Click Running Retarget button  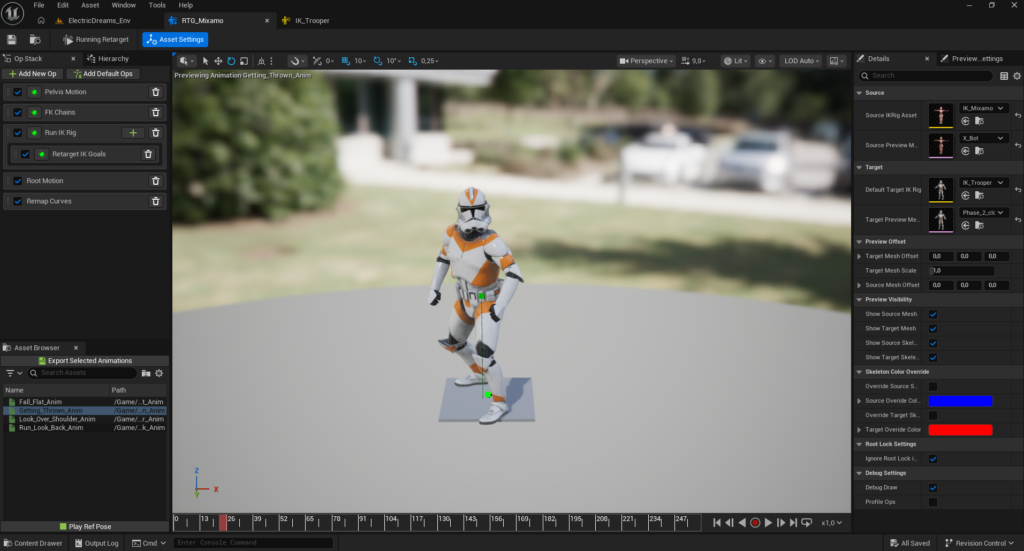click(x=96, y=40)
